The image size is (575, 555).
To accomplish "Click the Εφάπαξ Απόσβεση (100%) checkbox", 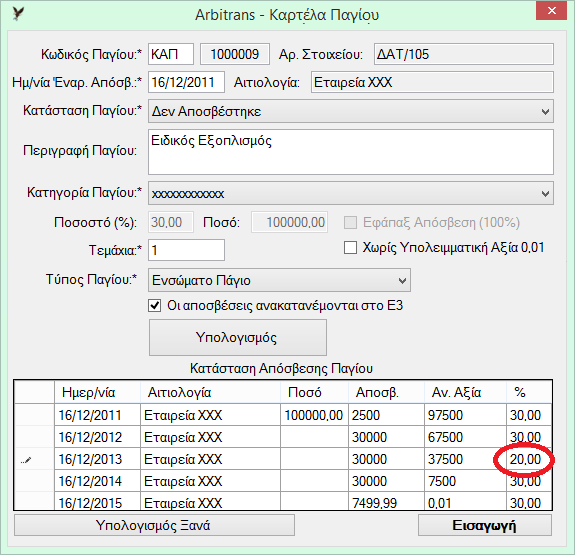I will pyautogui.click(x=350, y=222).
